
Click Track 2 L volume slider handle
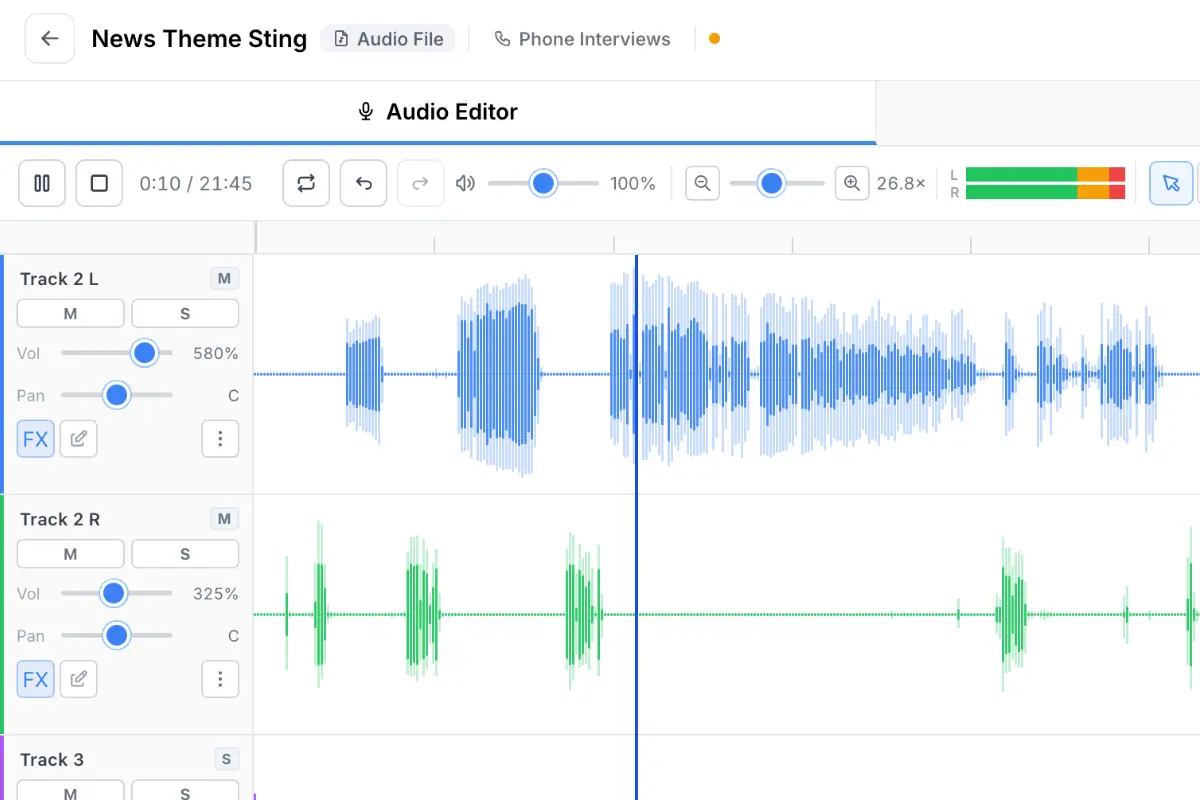coord(145,353)
